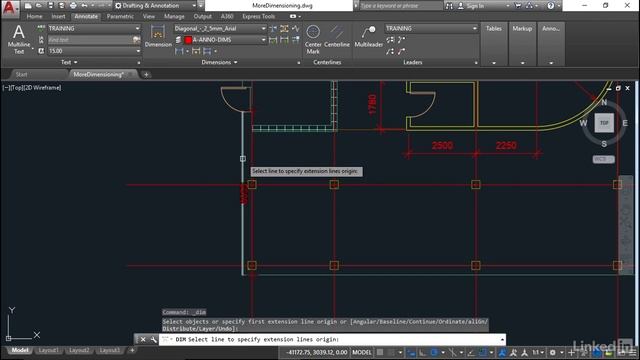Click the Check Spelling ABC icon

click(x=41, y=28)
